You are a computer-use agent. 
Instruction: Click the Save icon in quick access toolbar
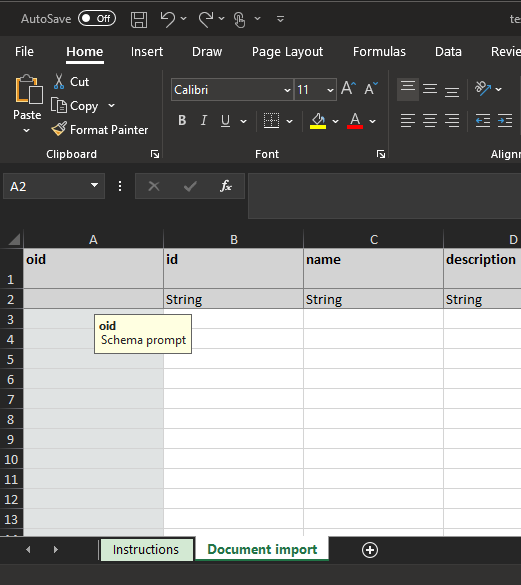[139, 19]
